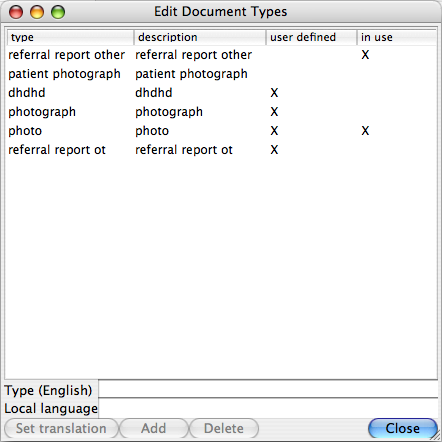Click the yellow minimize window button
442x442 pixels.
point(37,12)
